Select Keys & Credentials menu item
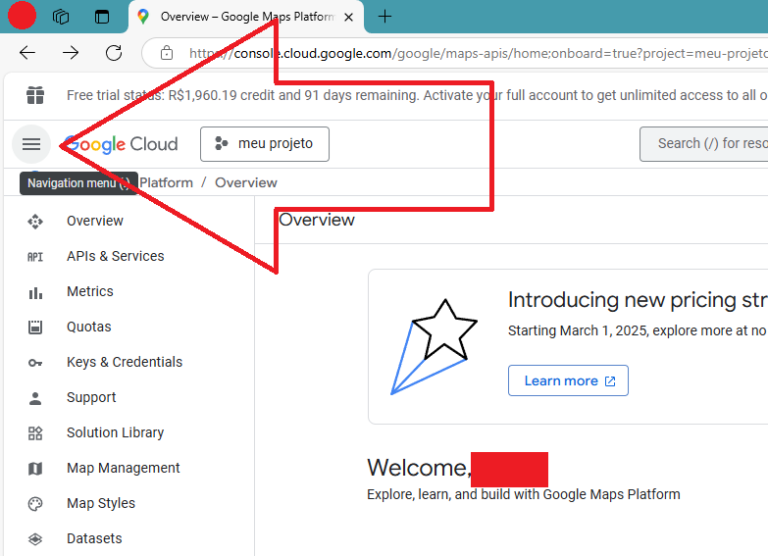Screen dimensions: 768x556 (124, 363)
